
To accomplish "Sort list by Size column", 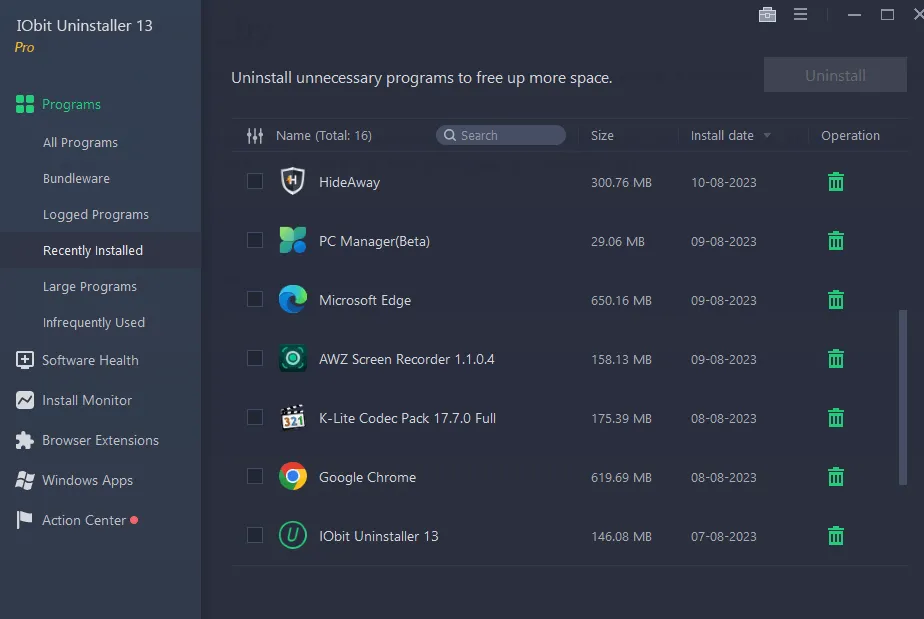I will pyautogui.click(x=602, y=135).
